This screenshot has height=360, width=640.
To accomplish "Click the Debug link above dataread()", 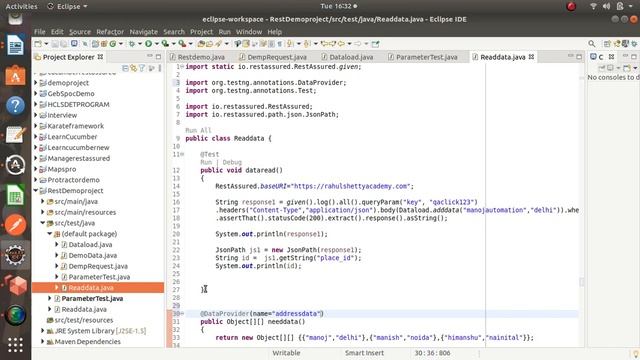I will click(x=232, y=162).
